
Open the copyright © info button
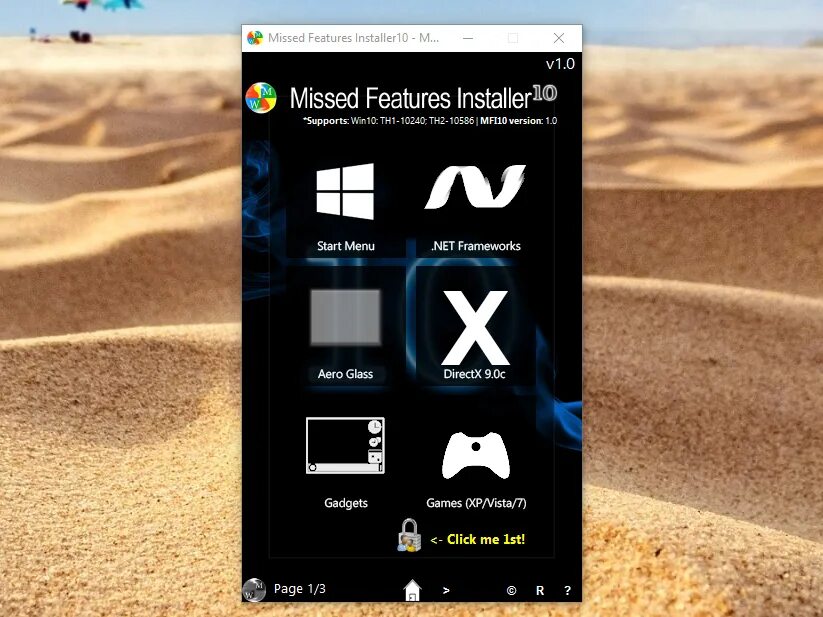[x=511, y=591]
